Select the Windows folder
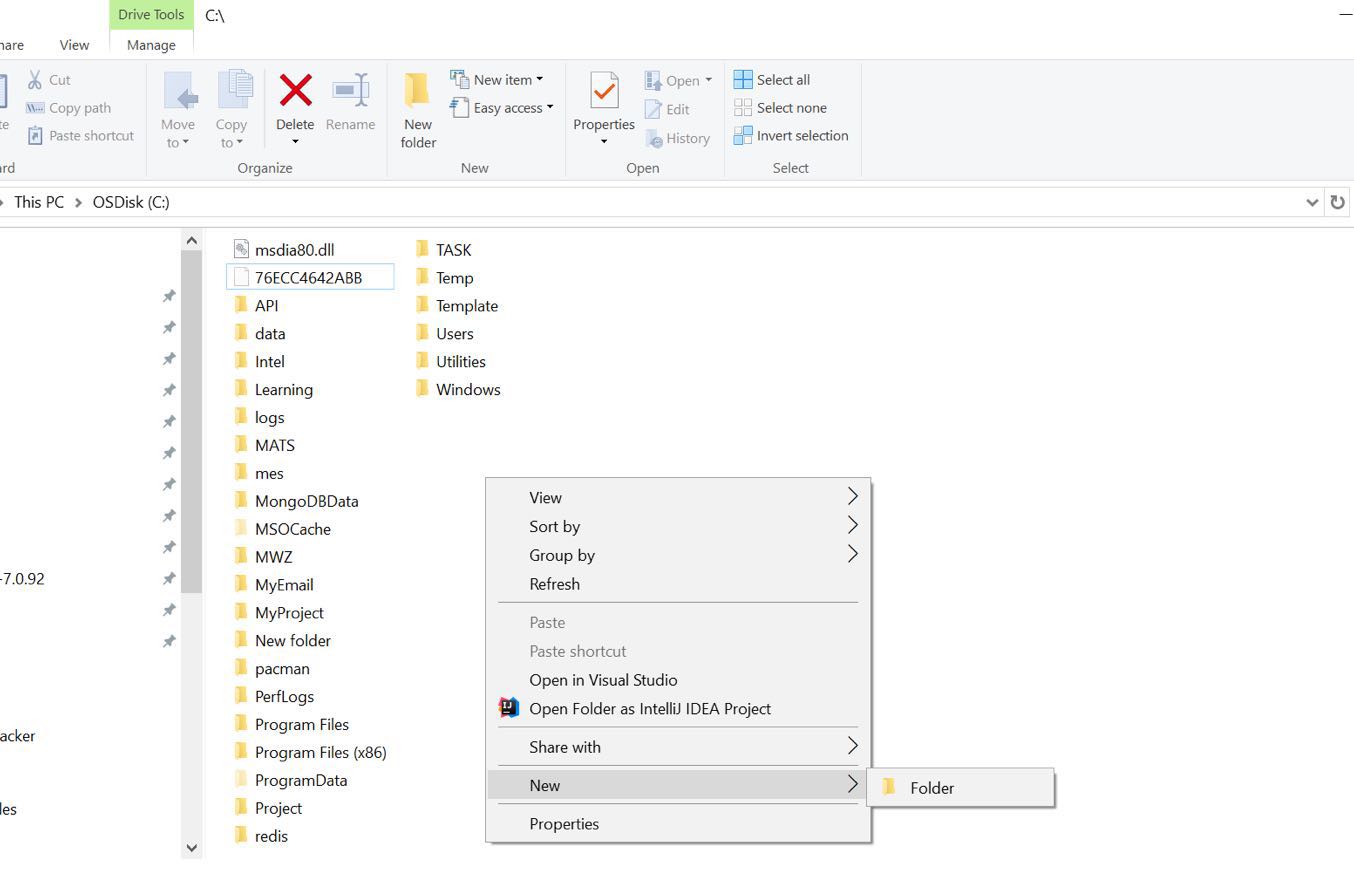 (457, 390)
